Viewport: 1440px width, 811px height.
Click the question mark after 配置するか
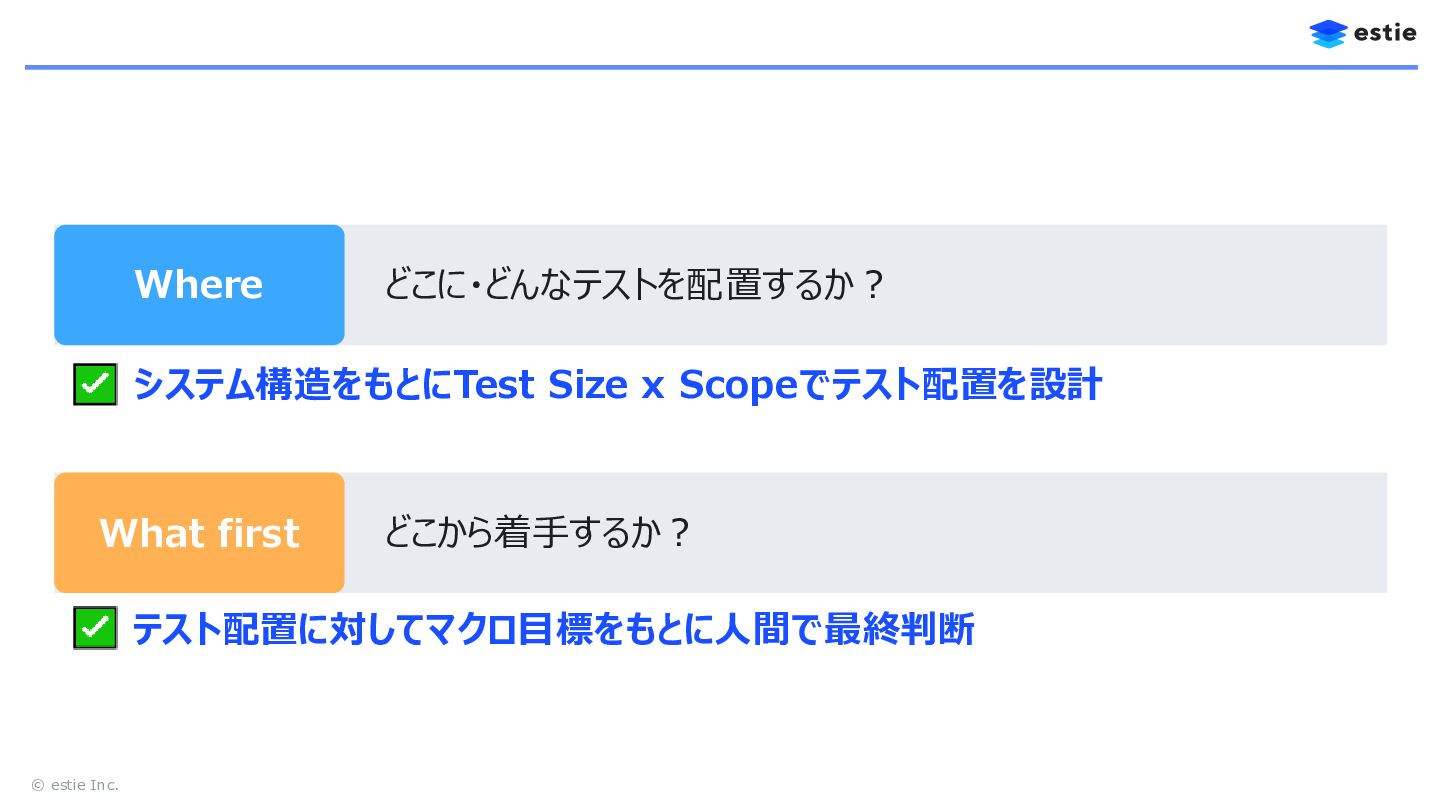click(873, 285)
